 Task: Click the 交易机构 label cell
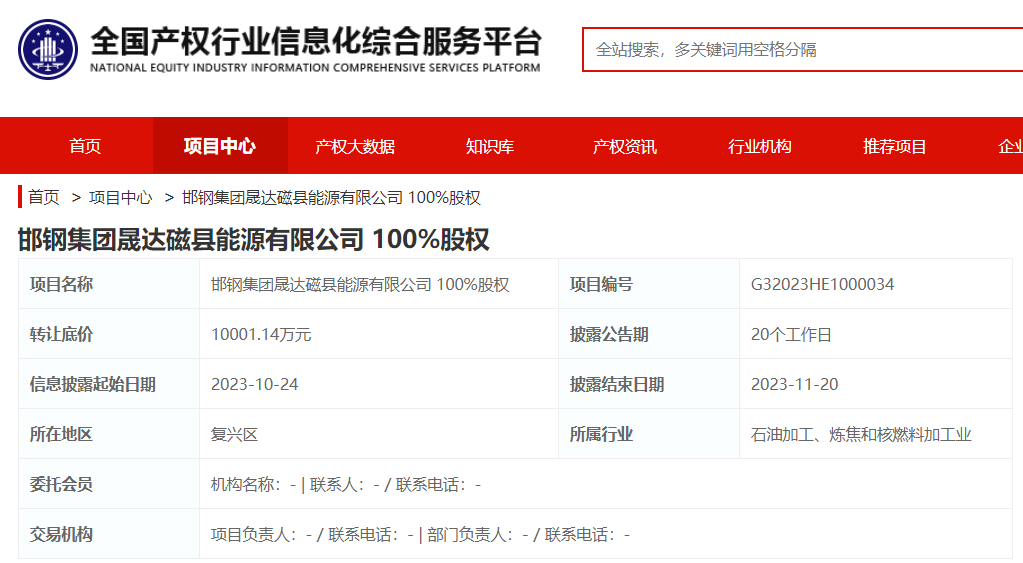(x=109, y=534)
